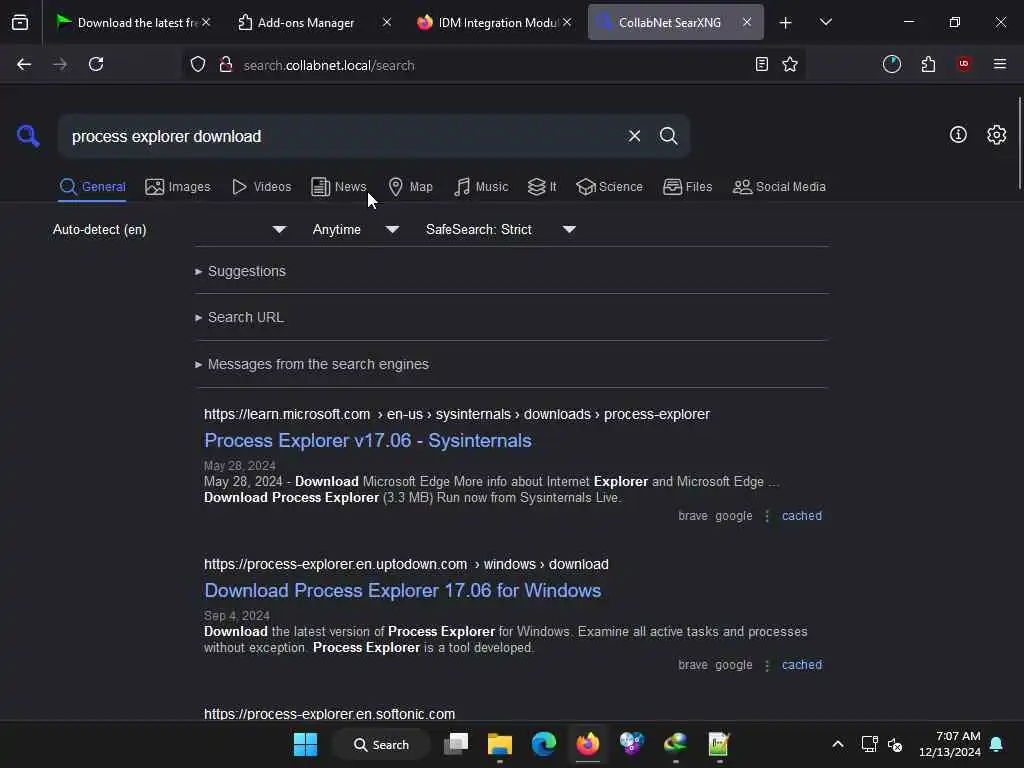
Task: Open the Anytime time range dropdown
Action: (x=355, y=229)
